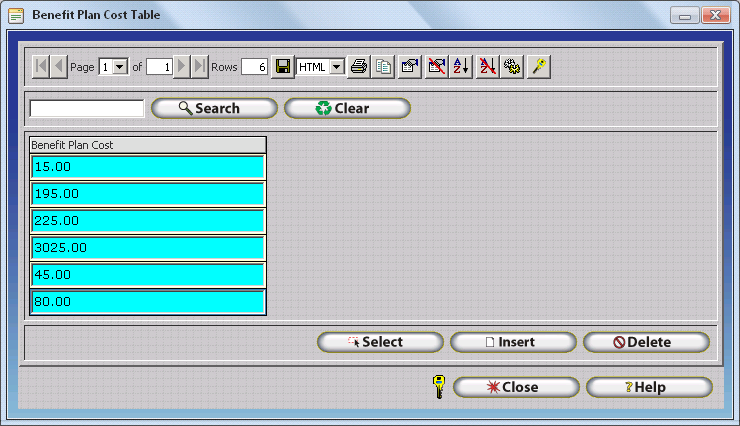Select the 195.00 cost row
The width and height of the screenshot is (740, 426).
148,194
